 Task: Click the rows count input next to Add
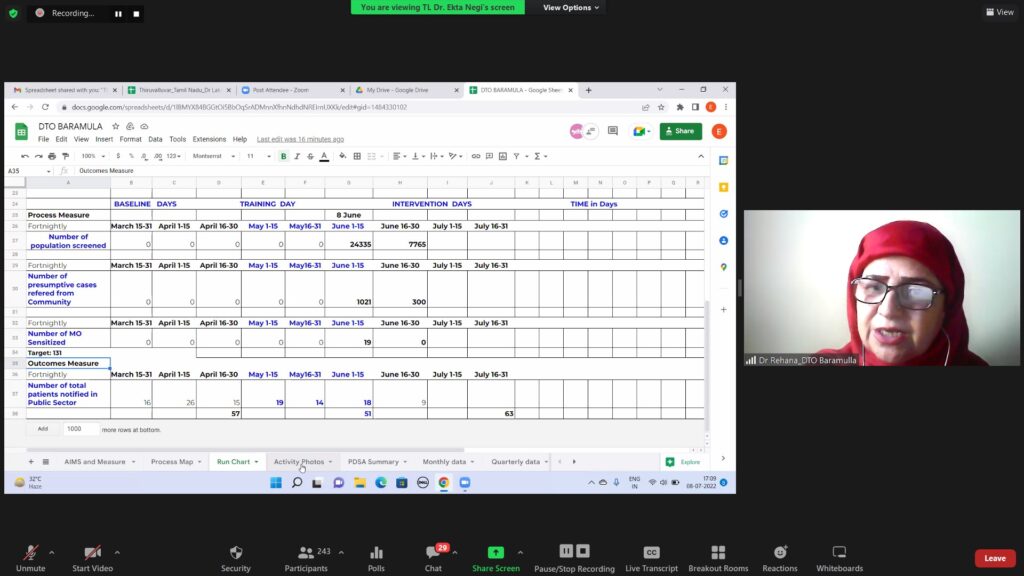click(x=80, y=429)
